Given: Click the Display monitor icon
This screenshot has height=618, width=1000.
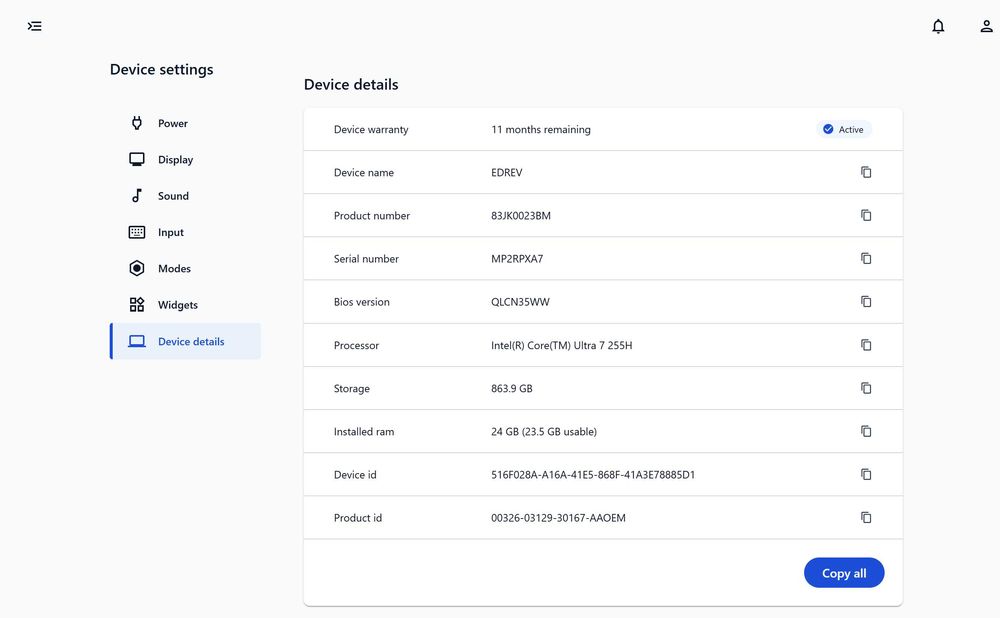Looking at the screenshot, I should coord(136,159).
